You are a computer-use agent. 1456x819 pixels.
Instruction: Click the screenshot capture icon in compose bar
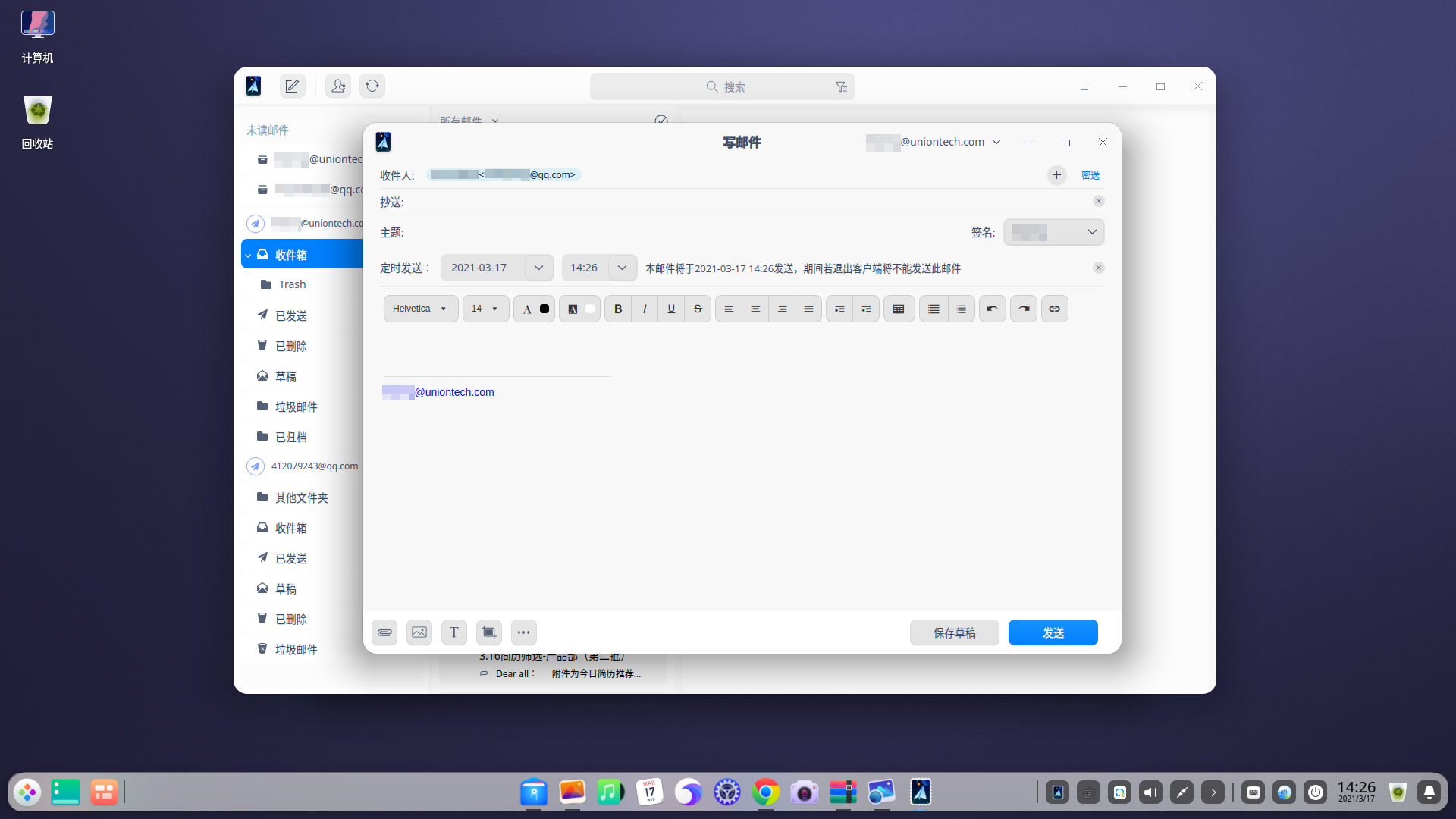[489, 632]
